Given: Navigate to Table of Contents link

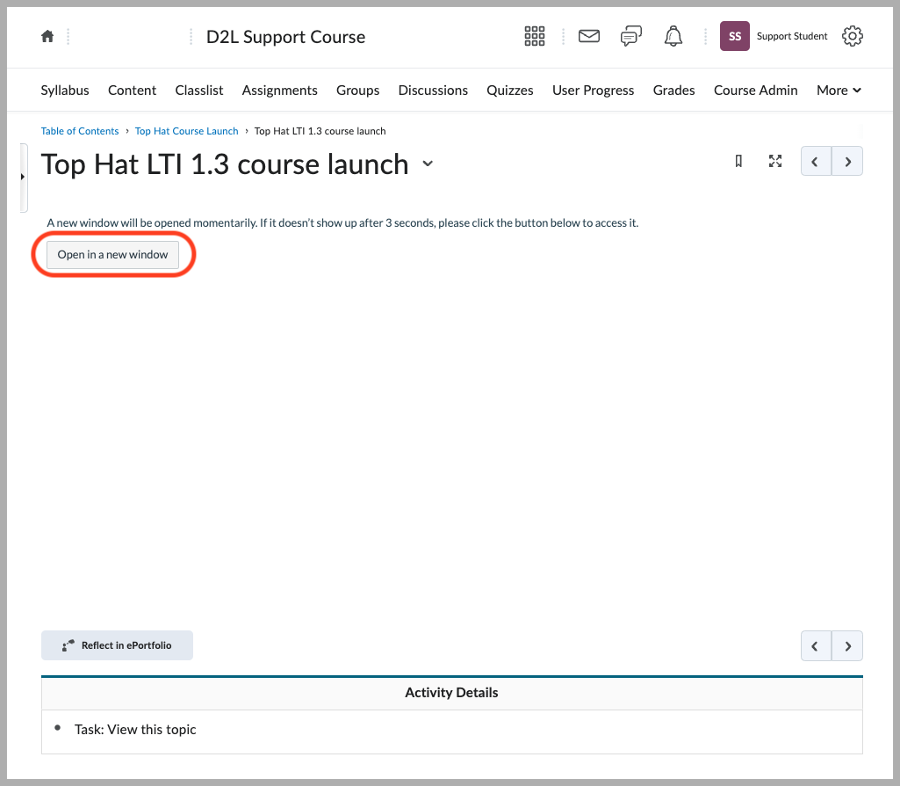Looking at the screenshot, I should point(79,130).
